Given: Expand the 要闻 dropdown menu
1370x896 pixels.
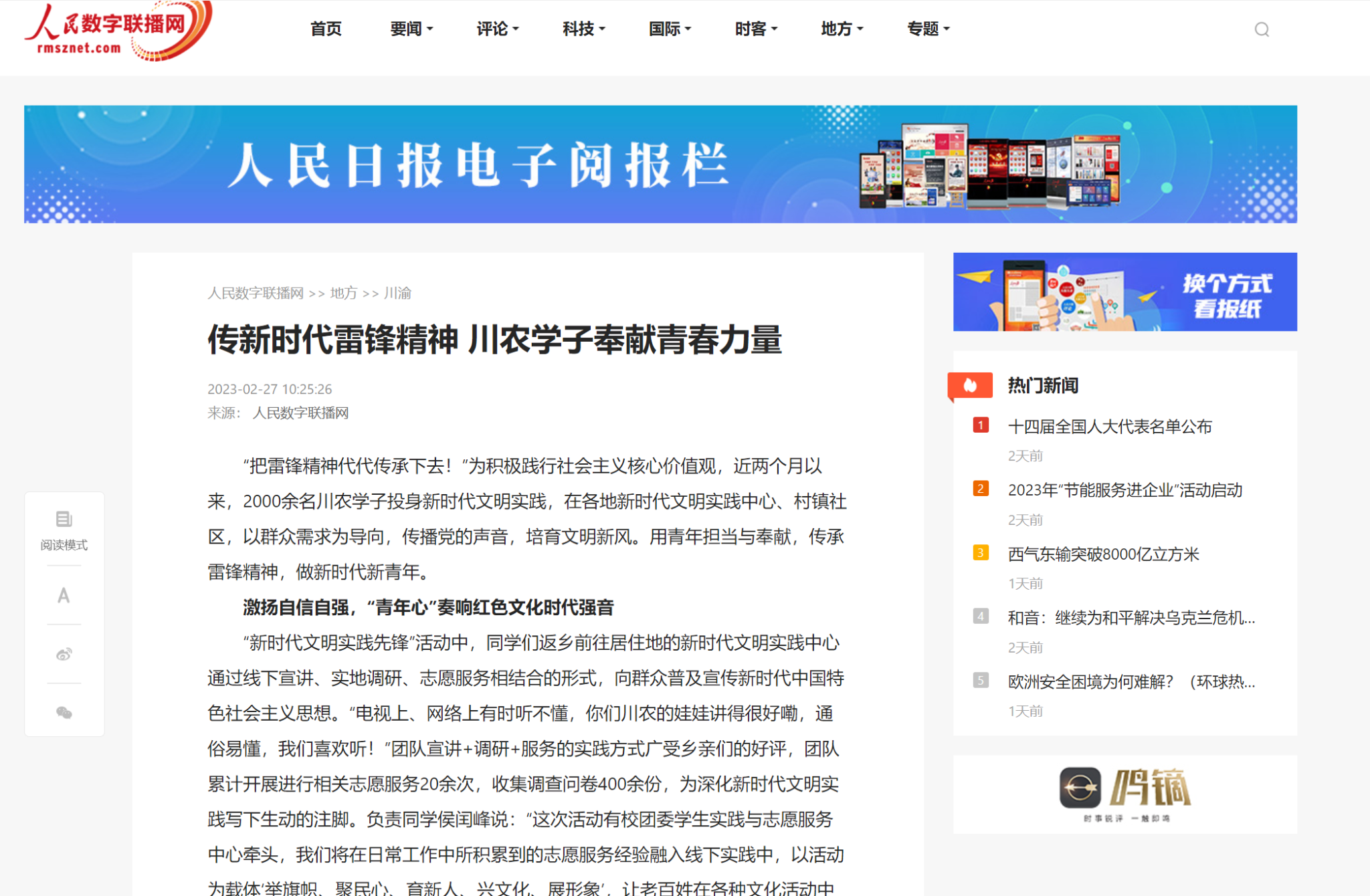Looking at the screenshot, I should click(x=411, y=29).
